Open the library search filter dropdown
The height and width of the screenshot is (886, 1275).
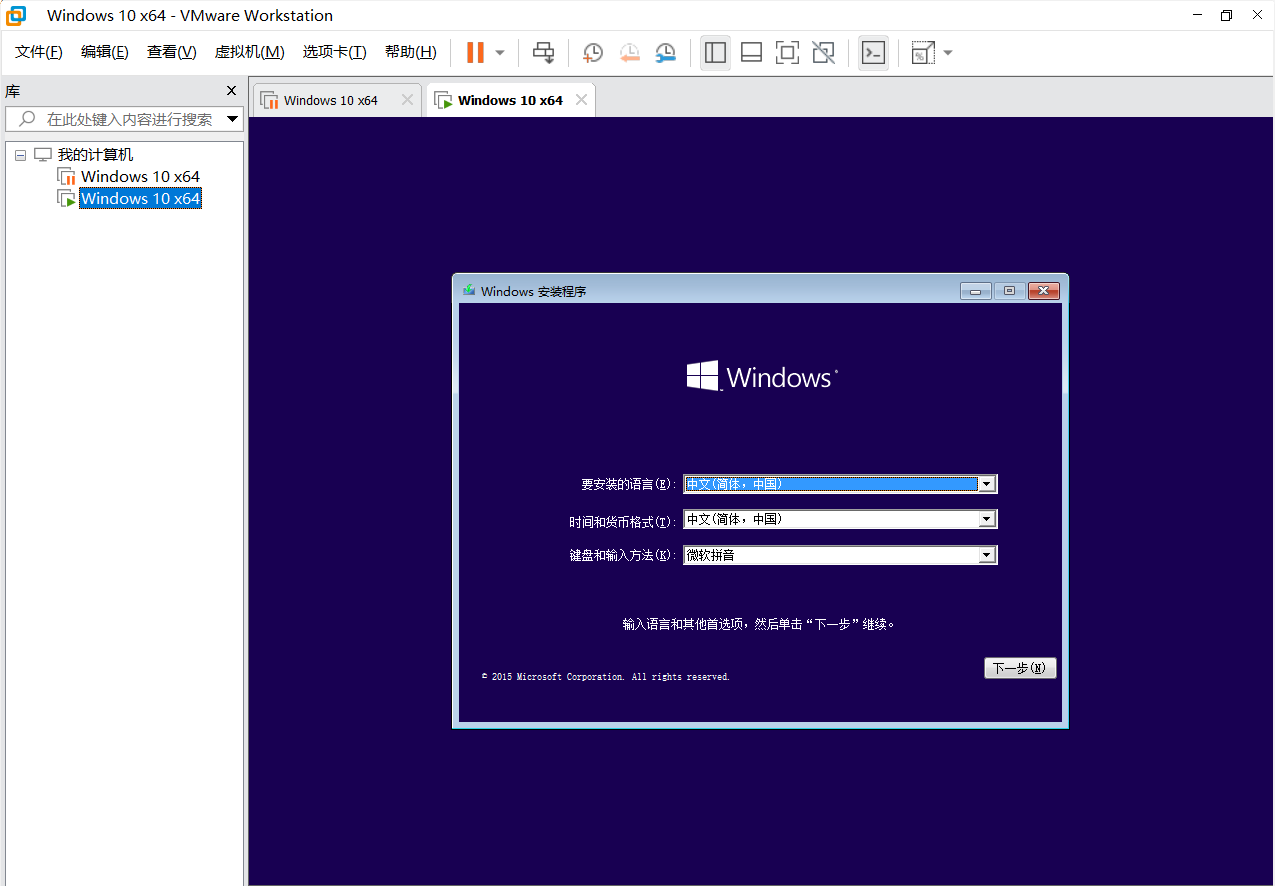click(233, 119)
